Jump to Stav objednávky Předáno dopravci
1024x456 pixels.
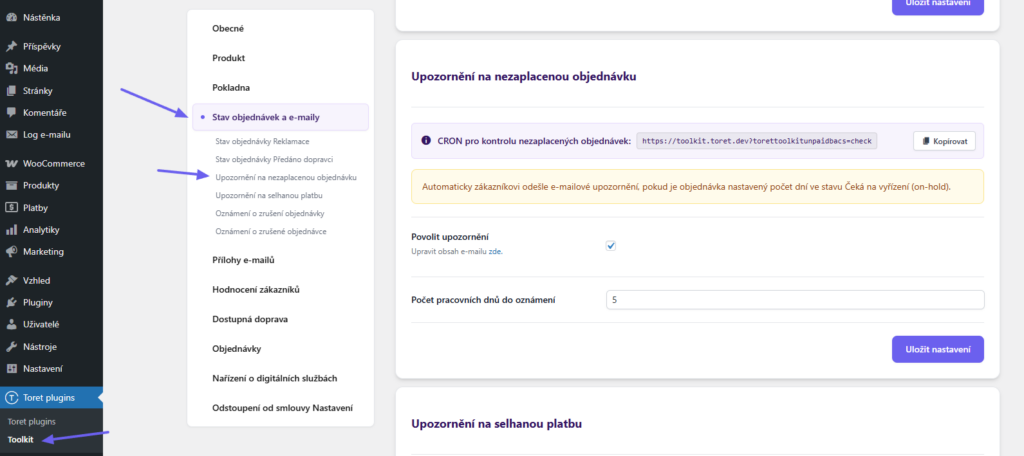pyautogui.click(x=274, y=159)
